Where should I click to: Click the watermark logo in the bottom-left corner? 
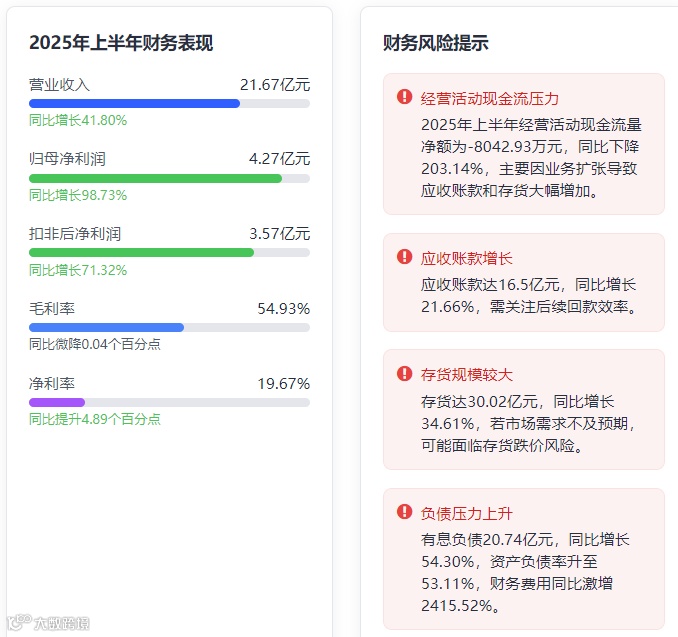[x=50, y=624]
